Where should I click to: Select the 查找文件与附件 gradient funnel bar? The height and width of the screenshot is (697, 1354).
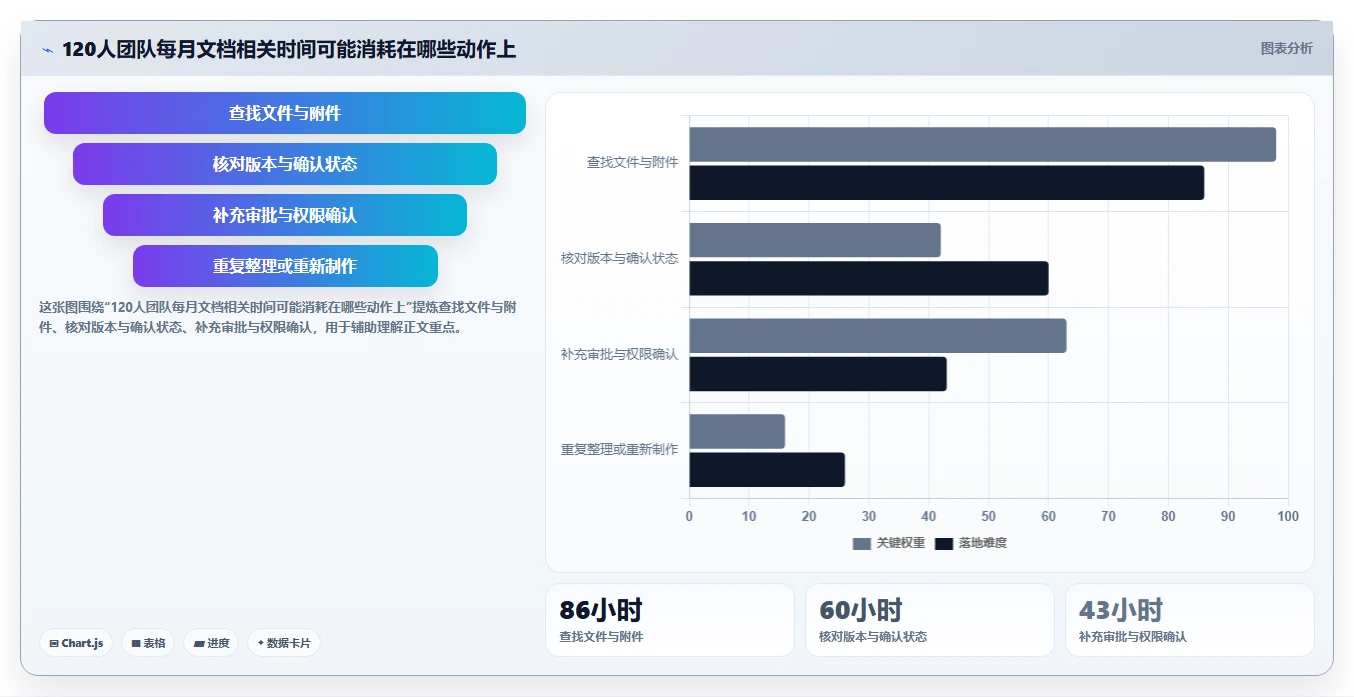pos(285,113)
